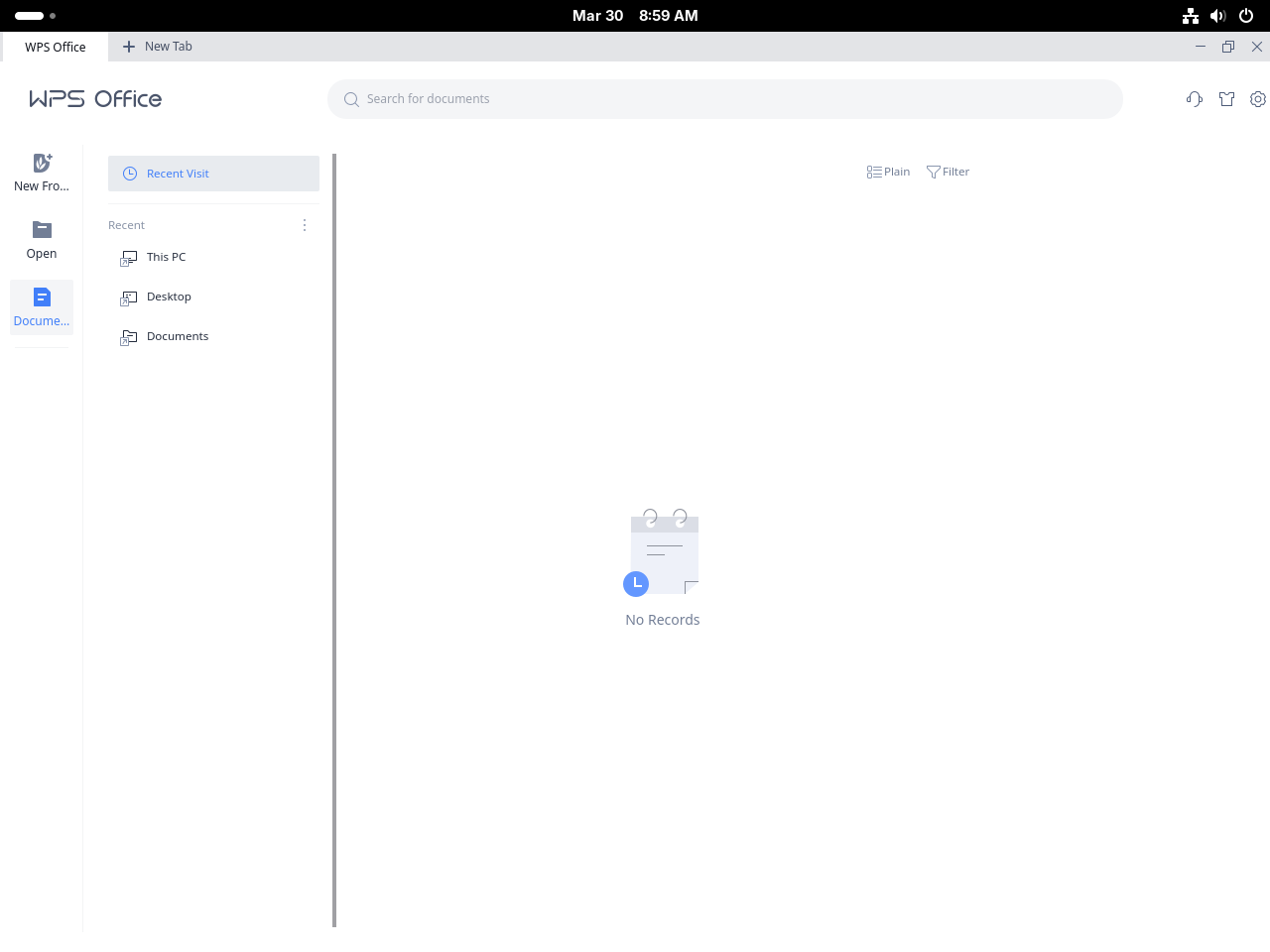
Task: Click the Recent Visit clock icon
Action: [129, 174]
